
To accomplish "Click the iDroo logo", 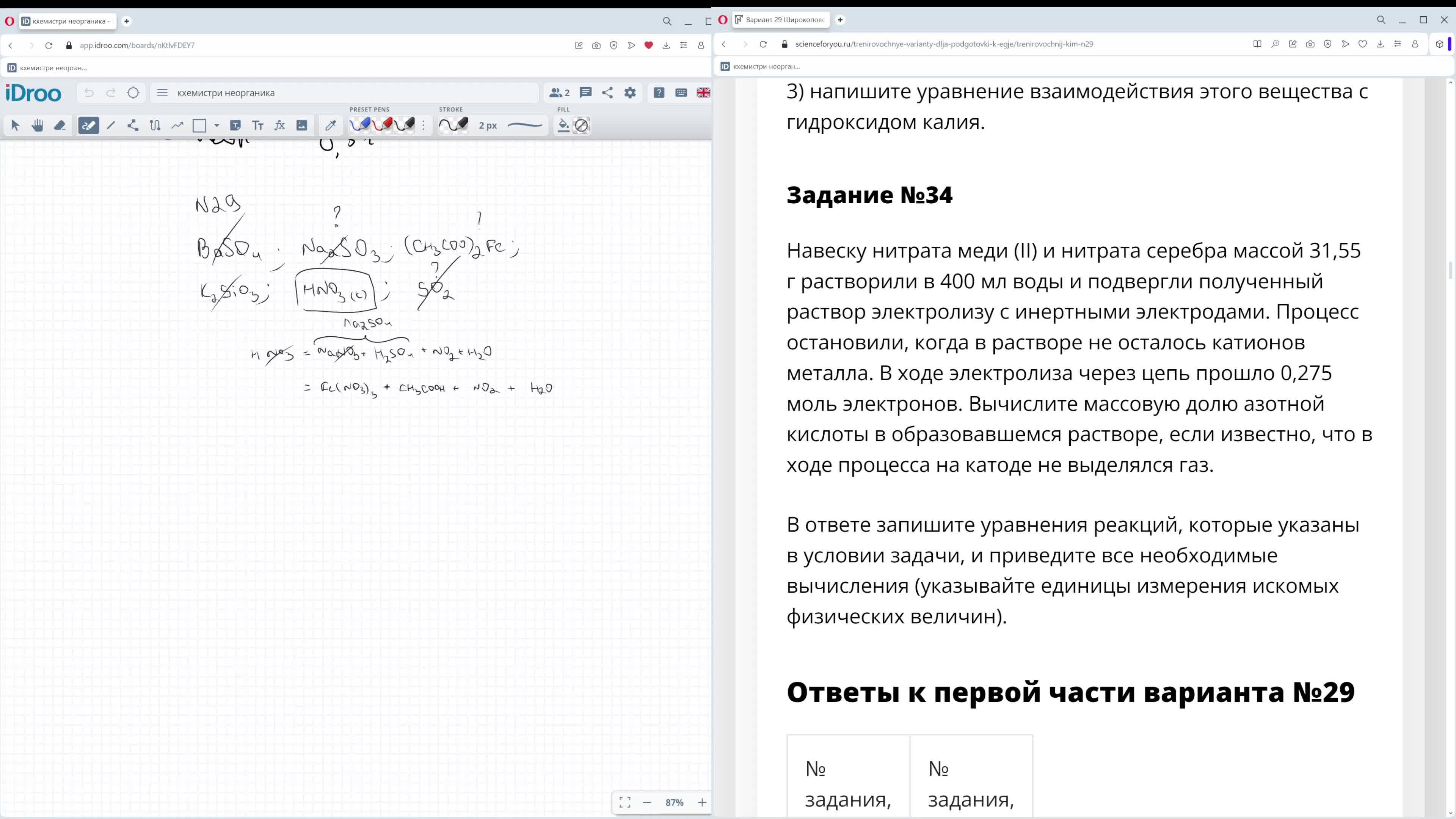I will (x=33, y=93).
